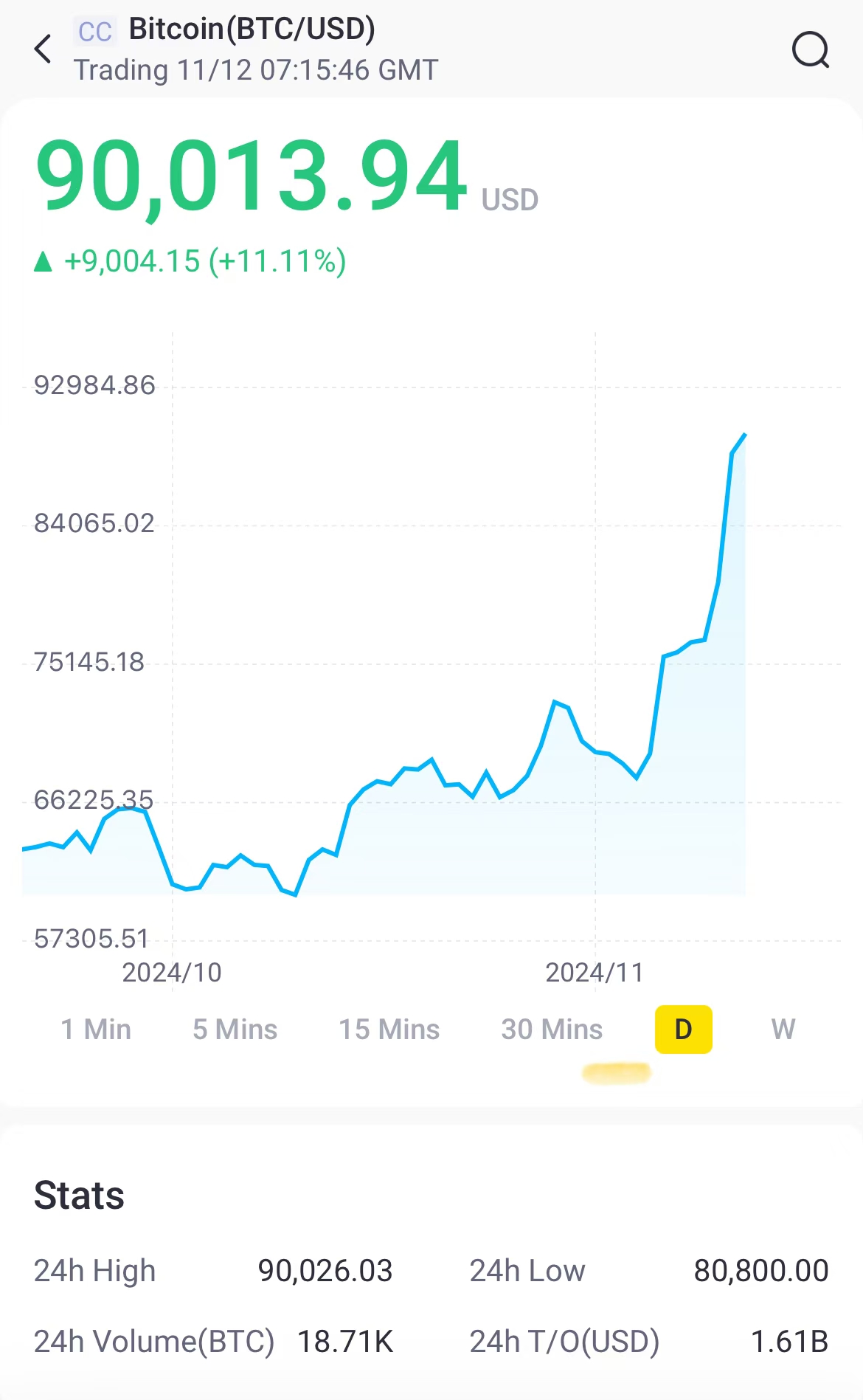Tap the chart line's latest peak

pyautogui.click(x=745, y=435)
